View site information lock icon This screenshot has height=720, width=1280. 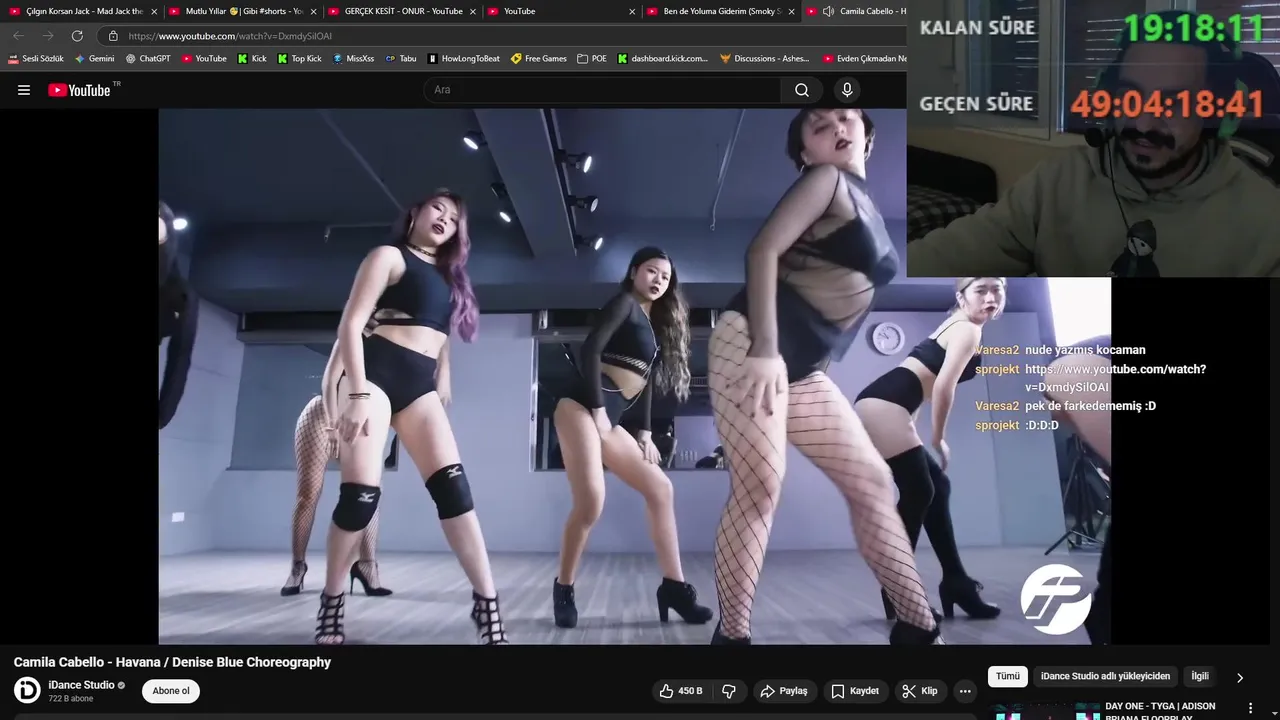113,36
